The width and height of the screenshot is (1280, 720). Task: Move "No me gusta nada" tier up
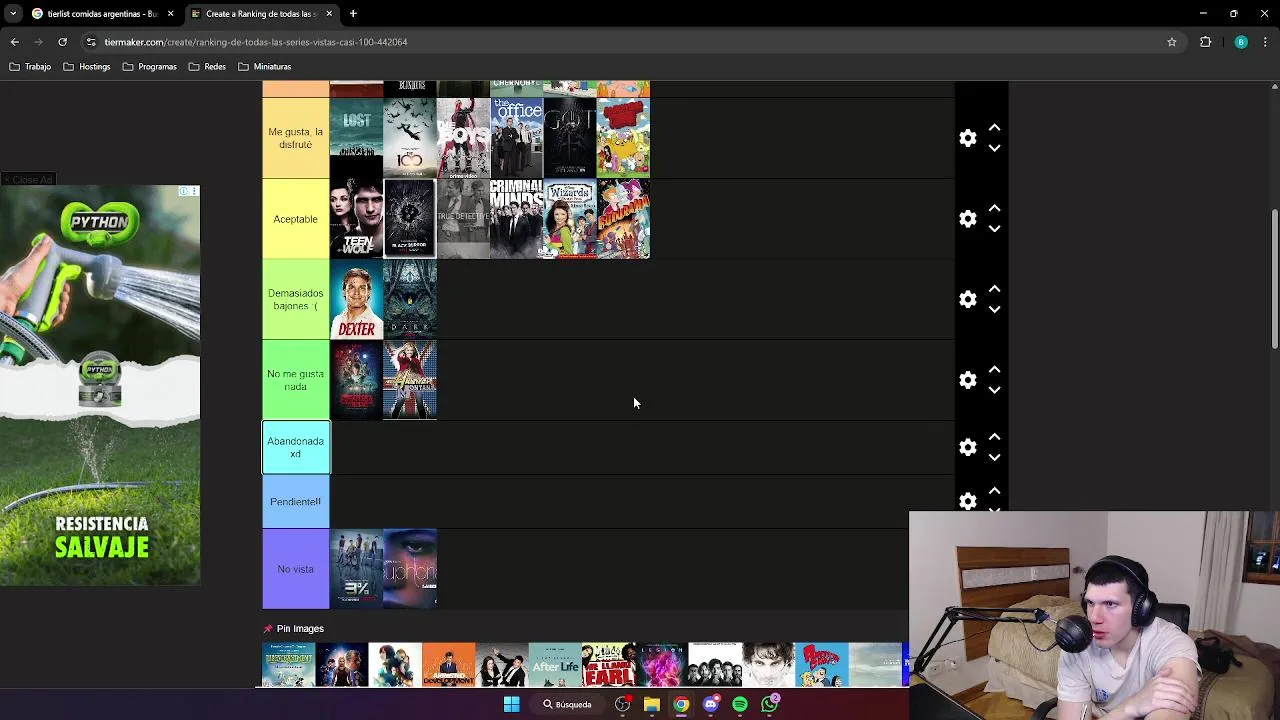[x=994, y=370]
